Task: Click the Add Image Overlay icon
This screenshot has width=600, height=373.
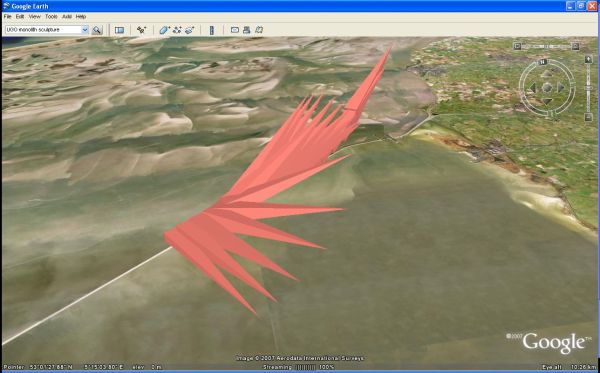Action: (x=190, y=30)
